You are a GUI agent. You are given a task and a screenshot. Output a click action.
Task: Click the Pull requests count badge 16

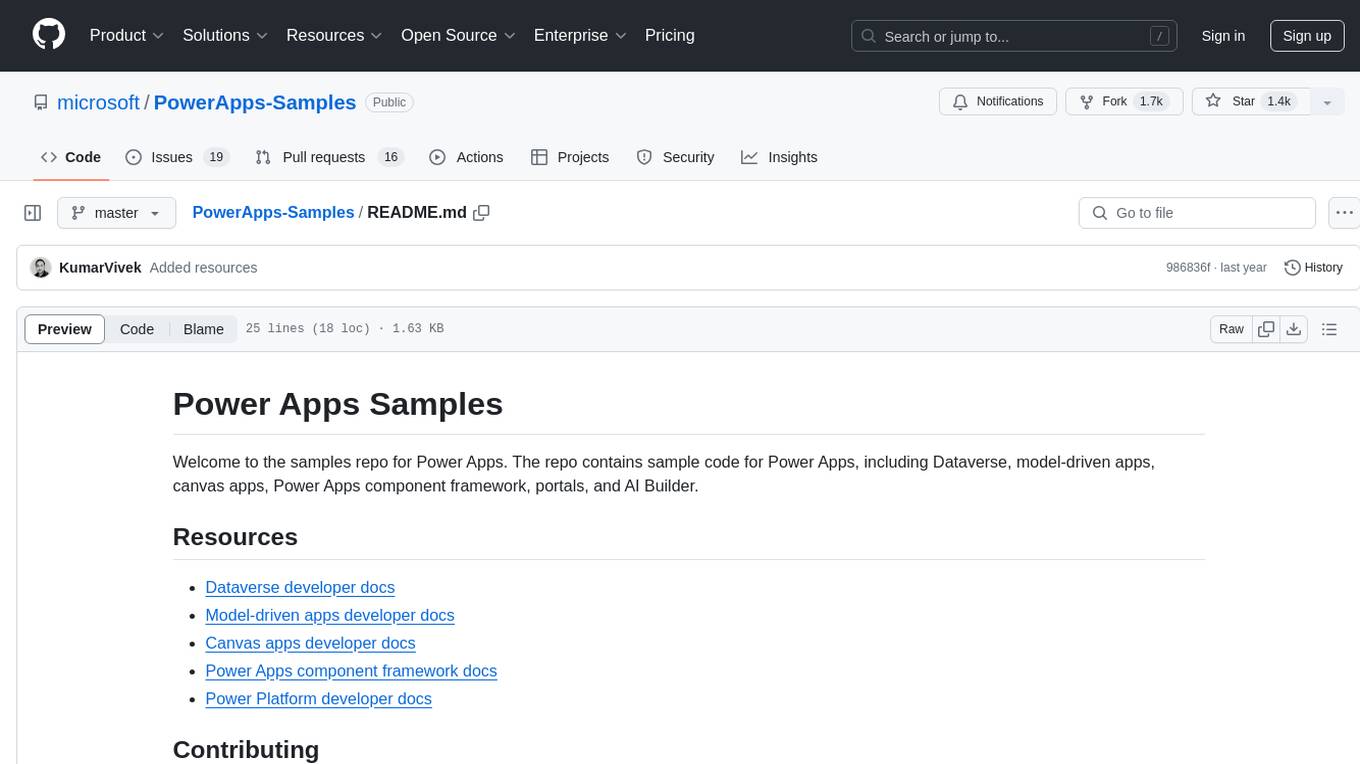[x=391, y=157]
